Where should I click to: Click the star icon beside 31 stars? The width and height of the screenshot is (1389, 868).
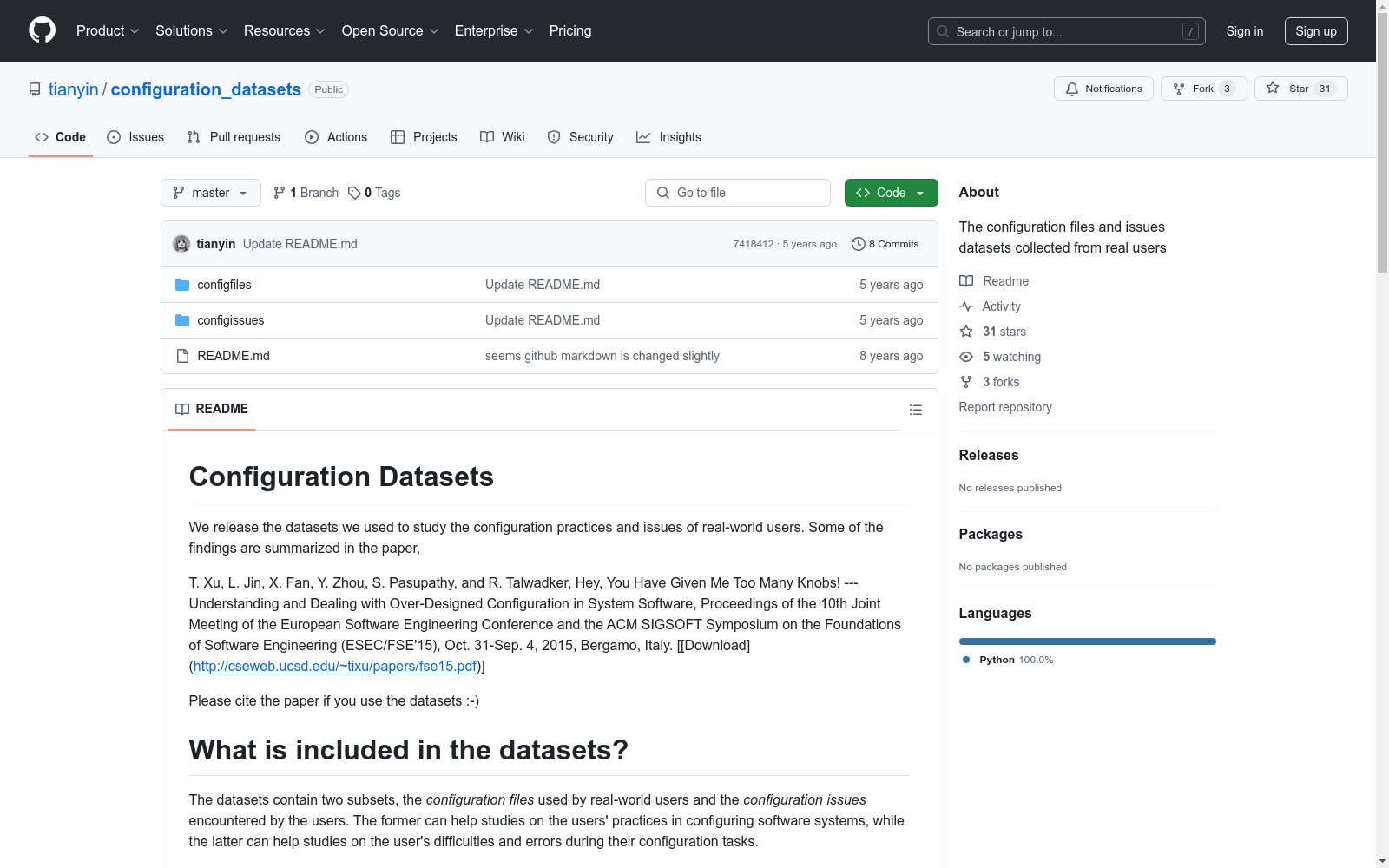966,332
